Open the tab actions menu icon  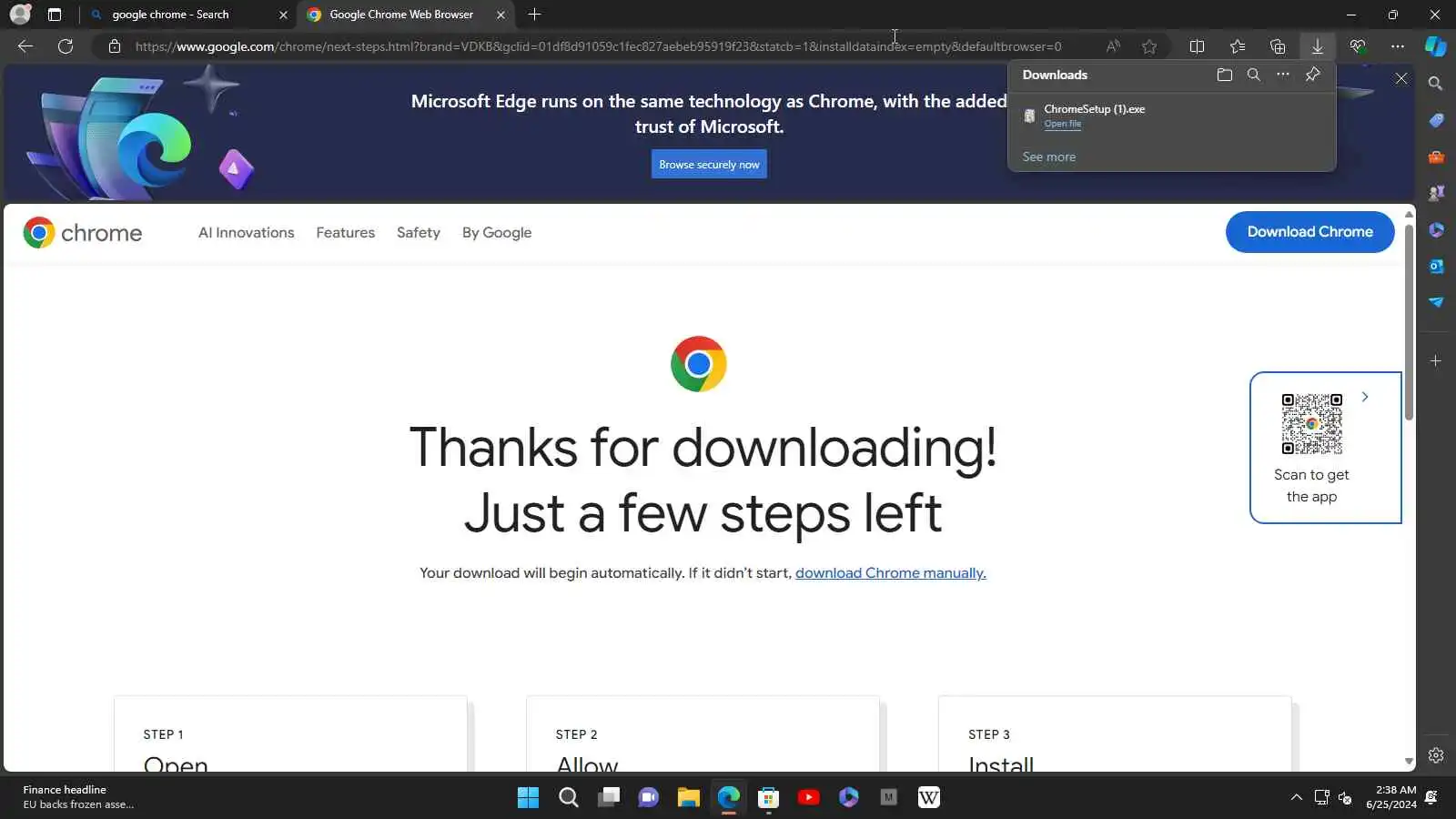point(55,15)
